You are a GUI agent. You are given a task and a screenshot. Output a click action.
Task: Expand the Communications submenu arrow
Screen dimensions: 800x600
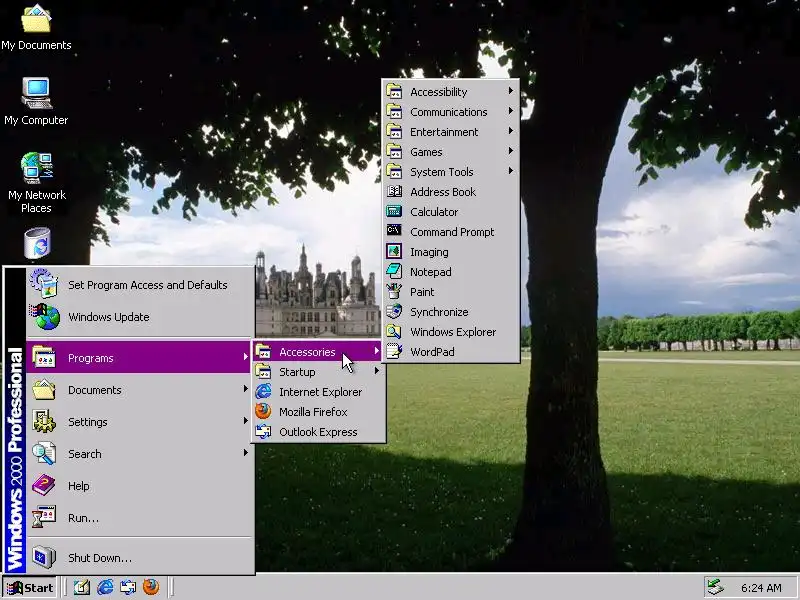pos(510,111)
